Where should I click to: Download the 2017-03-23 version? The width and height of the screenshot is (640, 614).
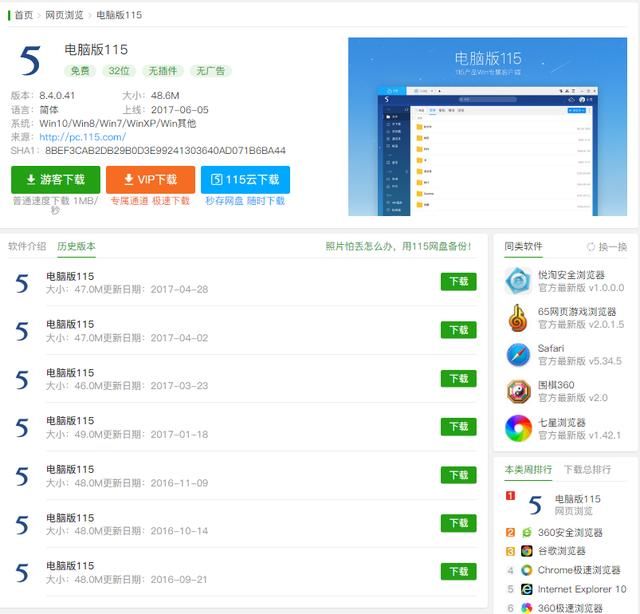[x=458, y=378]
